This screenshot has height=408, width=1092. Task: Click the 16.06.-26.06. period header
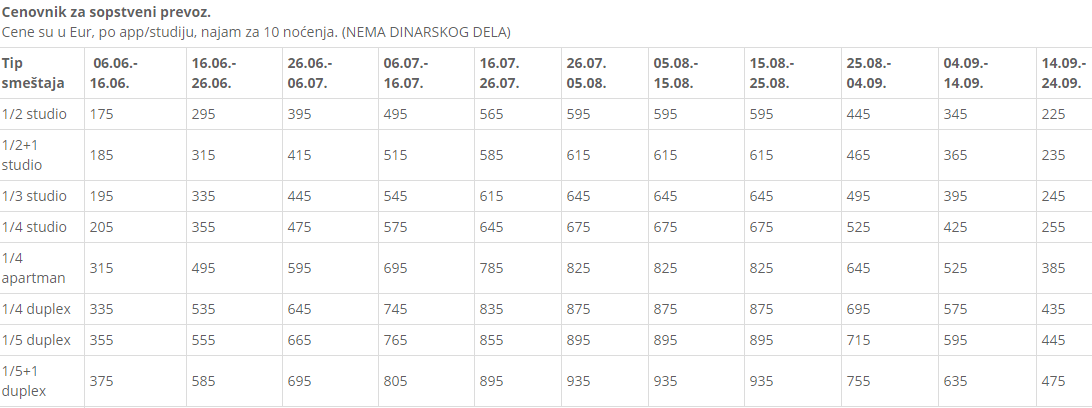[x=214, y=73]
